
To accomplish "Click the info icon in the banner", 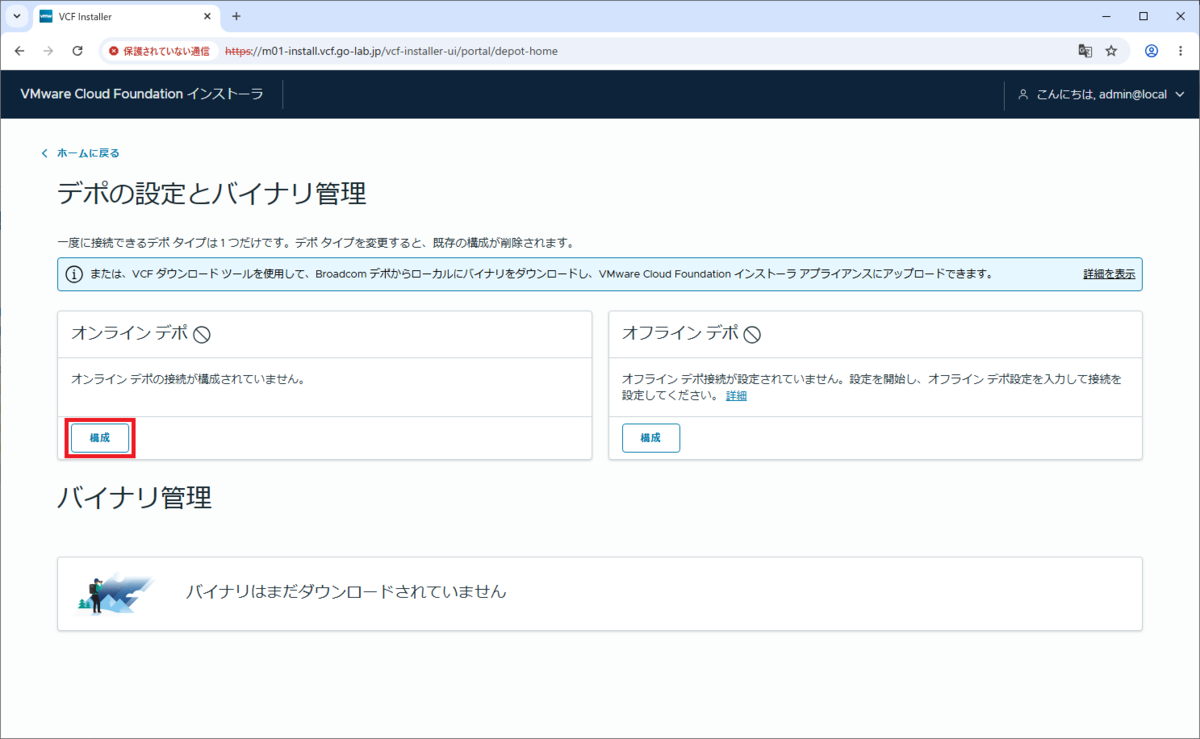I will pyautogui.click(x=74, y=274).
